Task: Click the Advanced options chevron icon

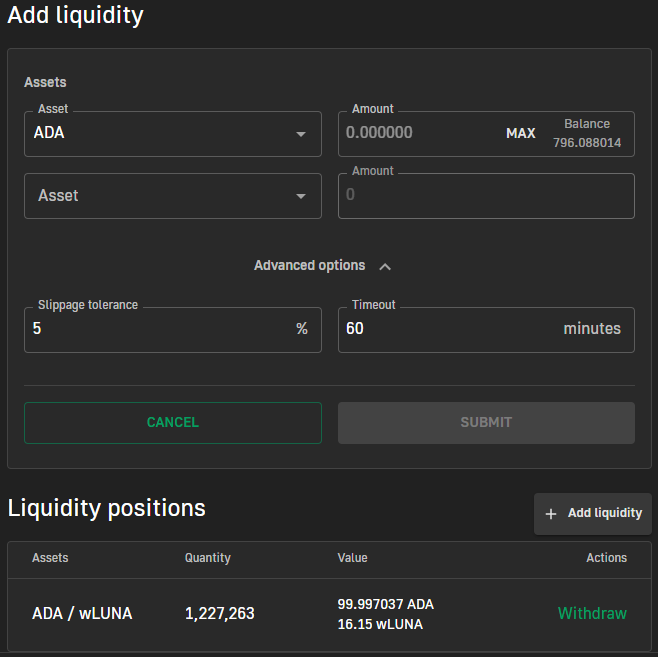Action: tap(385, 266)
